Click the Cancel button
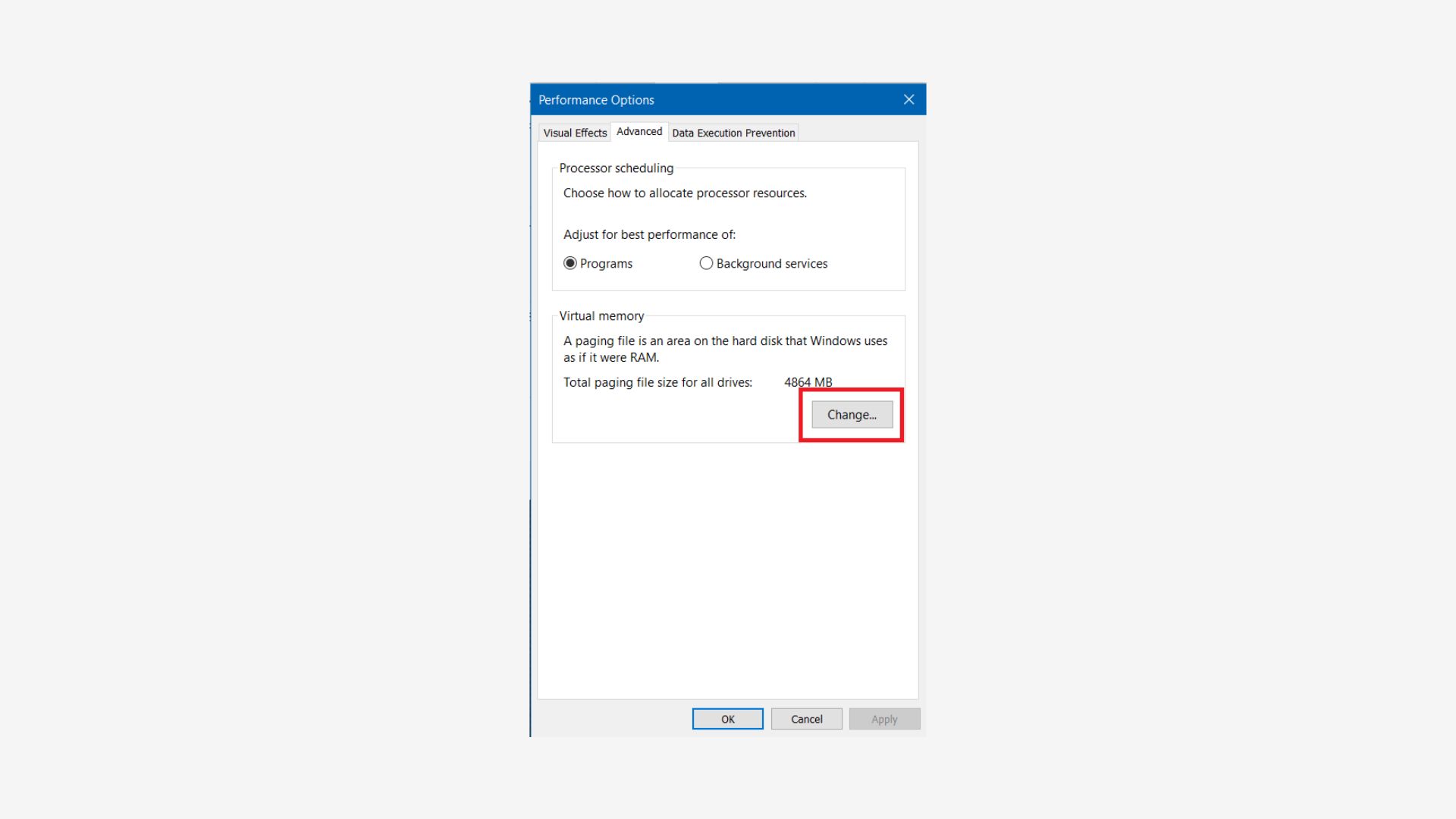Viewport: 1456px width, 819px height. (x=806, y=719)
